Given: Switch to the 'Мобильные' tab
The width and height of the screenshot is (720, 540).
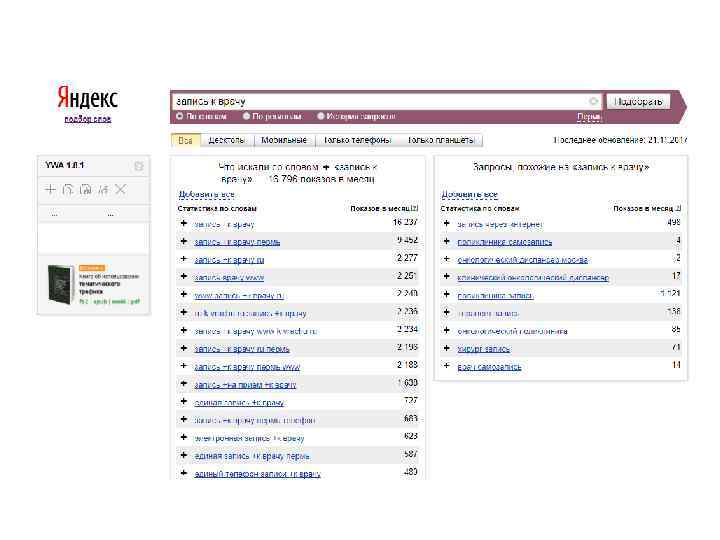Looking at the screenshot, I should (283, 141).
